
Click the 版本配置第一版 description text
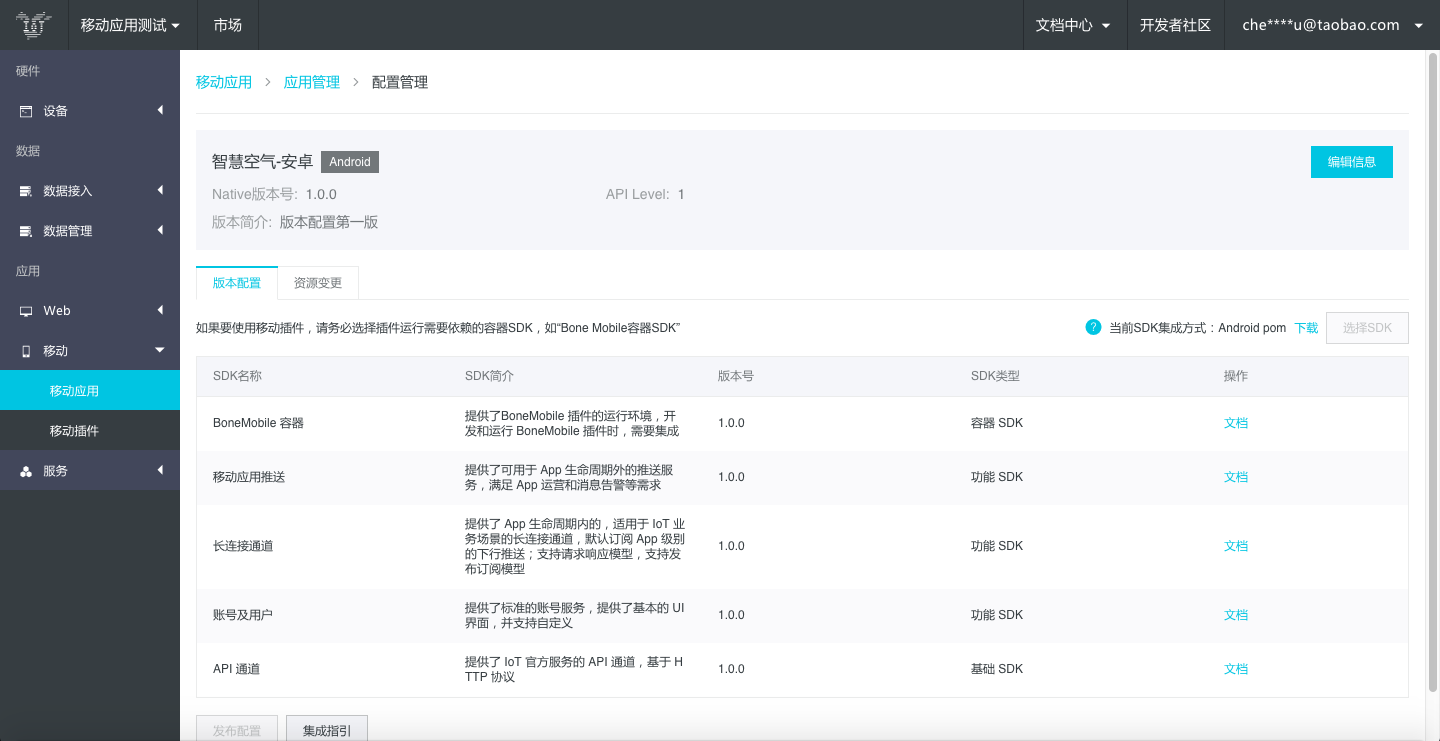click(x=329, y=223)
